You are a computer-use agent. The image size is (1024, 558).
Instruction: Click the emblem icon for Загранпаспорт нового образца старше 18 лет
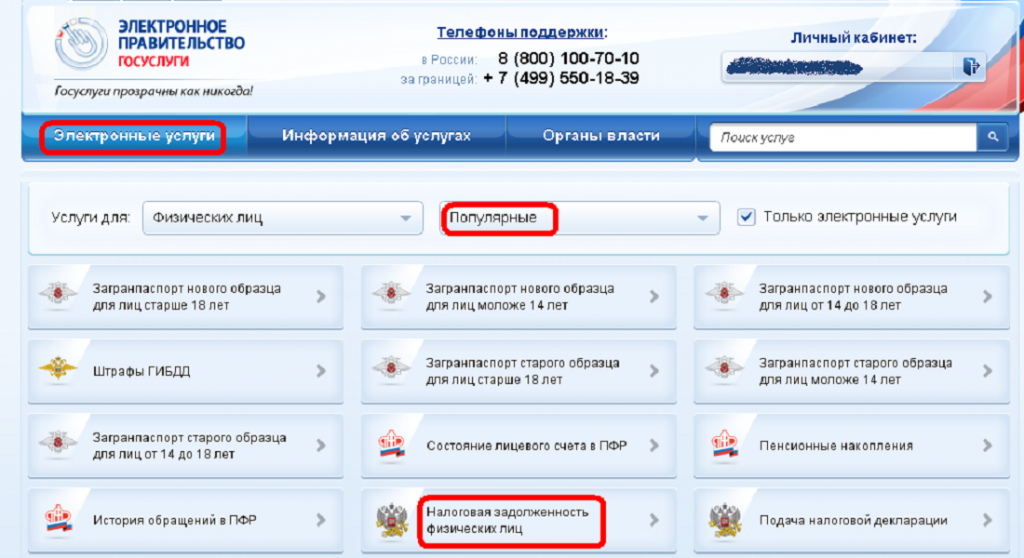click(58, 295)
